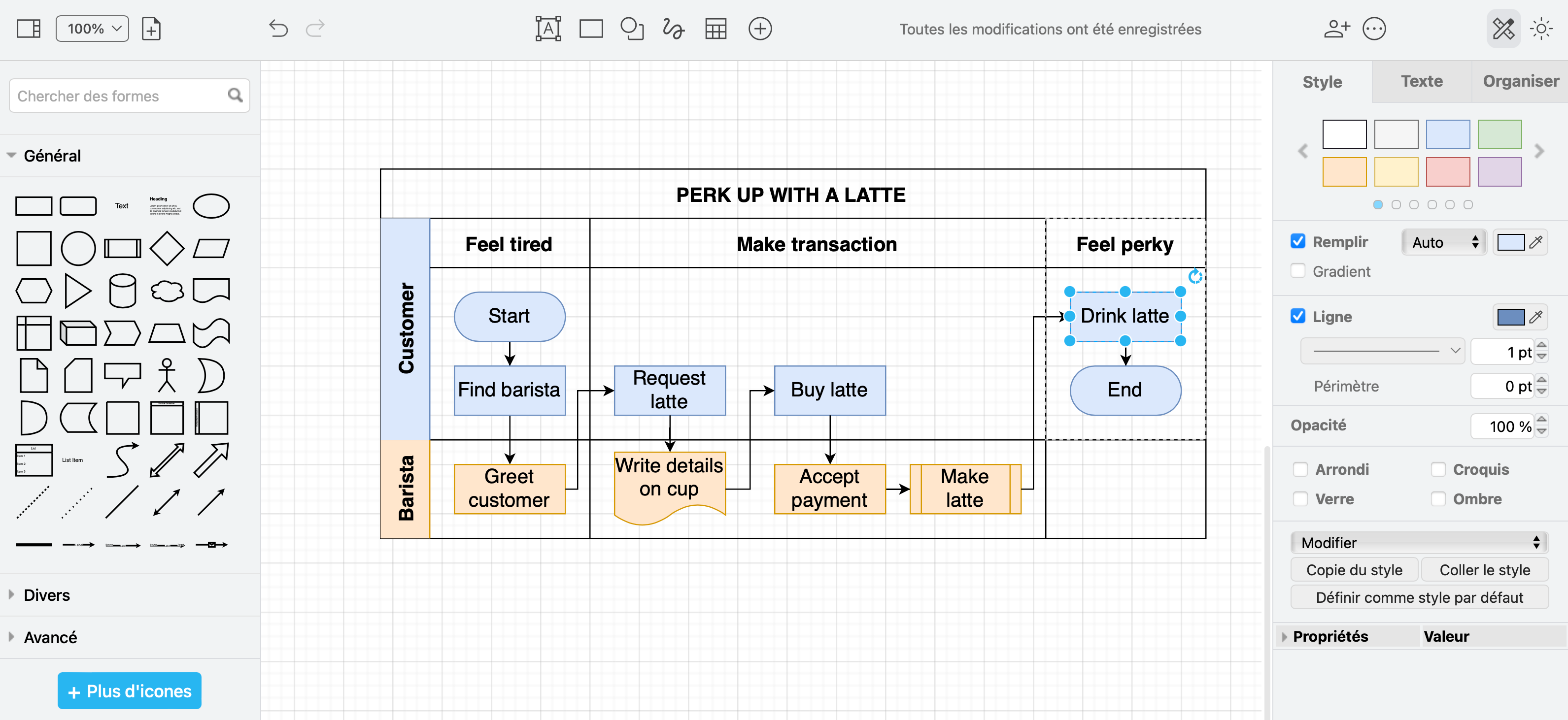Insert a table into the diagram
The width and height of the screenshot is (1568, 720).
716,29
